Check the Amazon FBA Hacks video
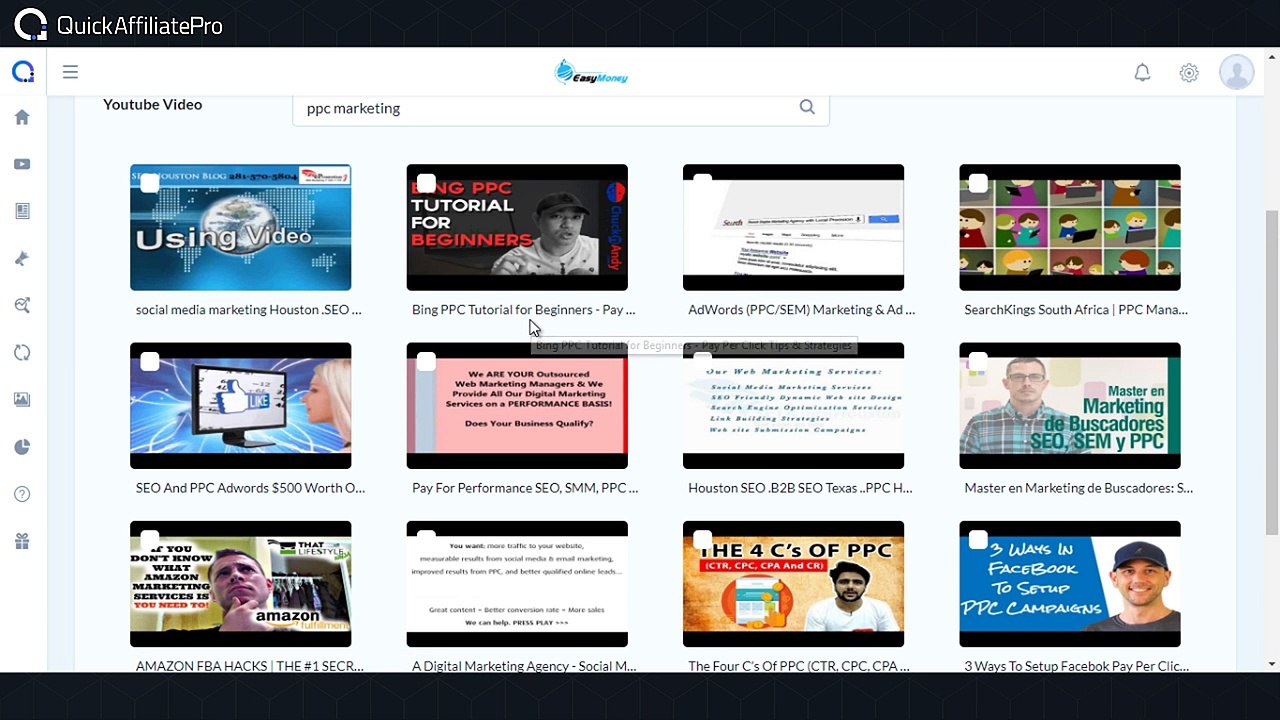Image resolution: width=1280 pixels, height=720 pixels. 149,539
